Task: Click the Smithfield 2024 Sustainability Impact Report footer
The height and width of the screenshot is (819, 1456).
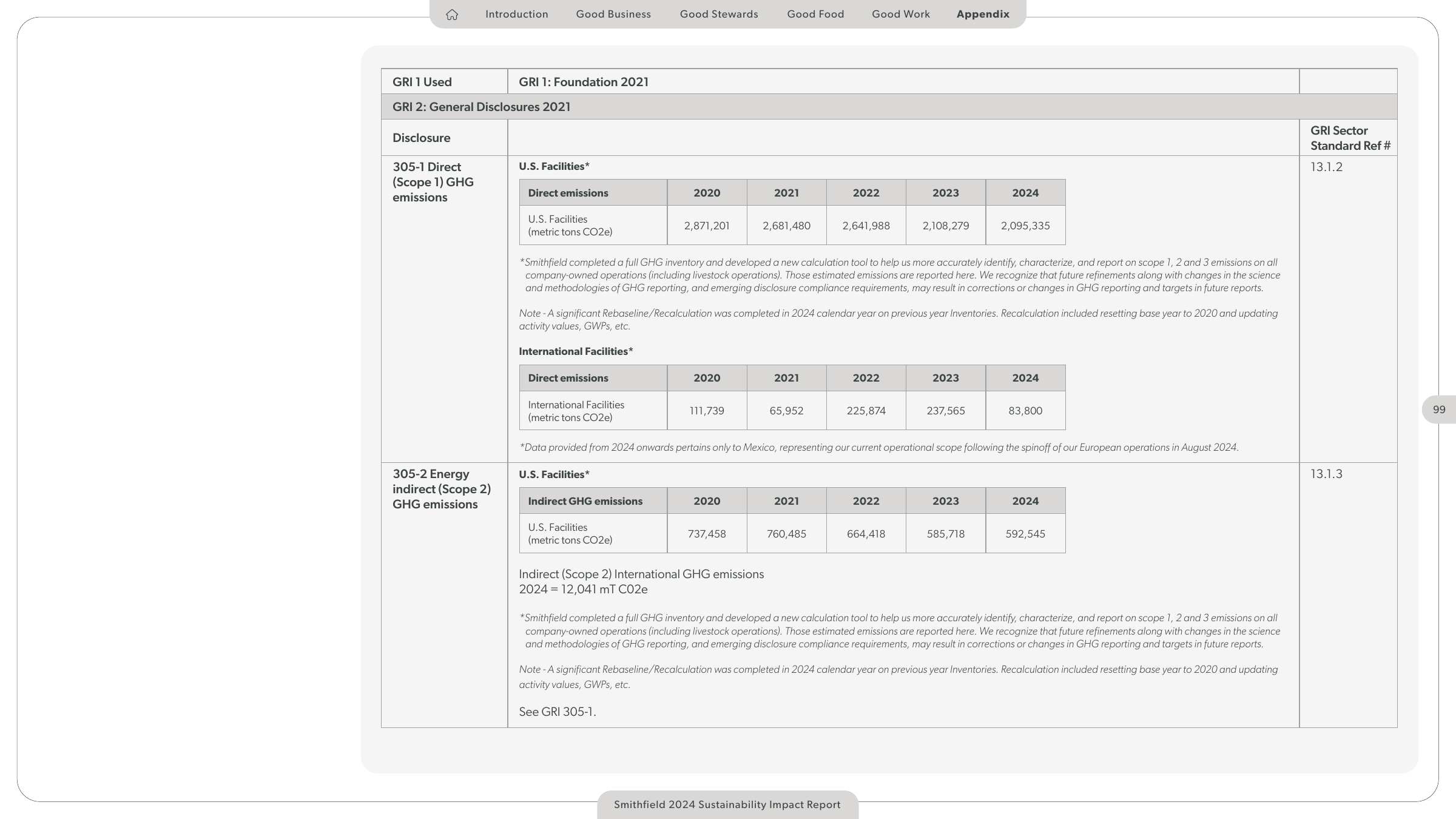Action: coord(727,804)
